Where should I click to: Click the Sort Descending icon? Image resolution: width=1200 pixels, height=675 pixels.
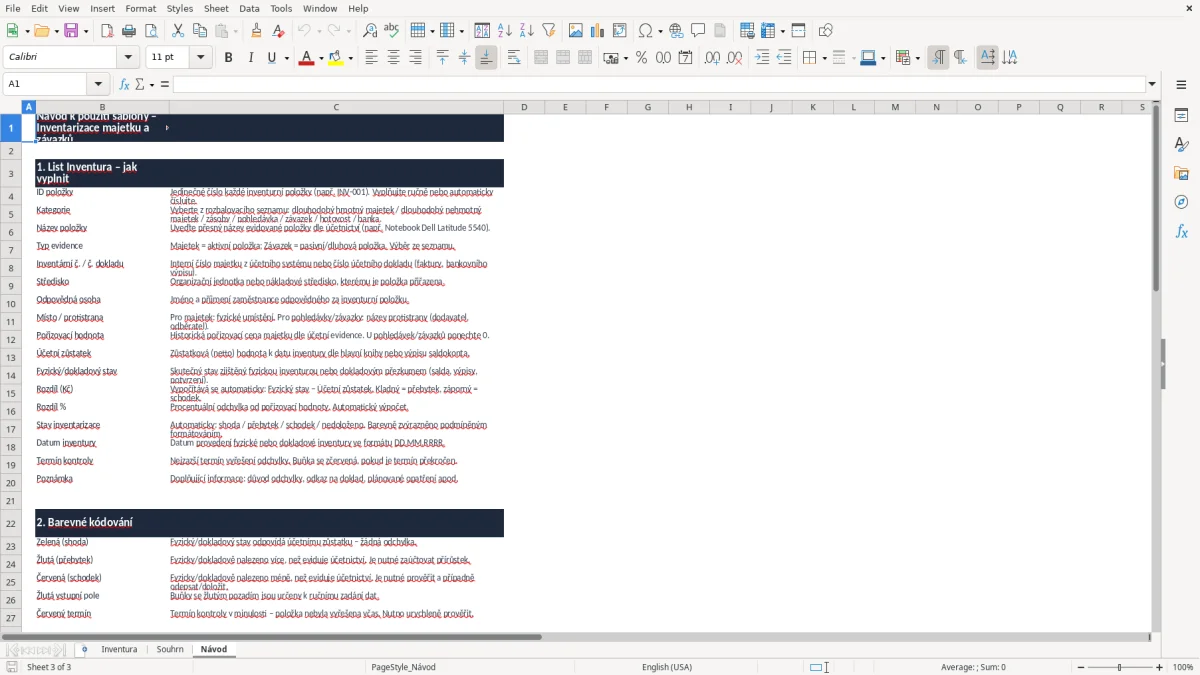point(527,31)
